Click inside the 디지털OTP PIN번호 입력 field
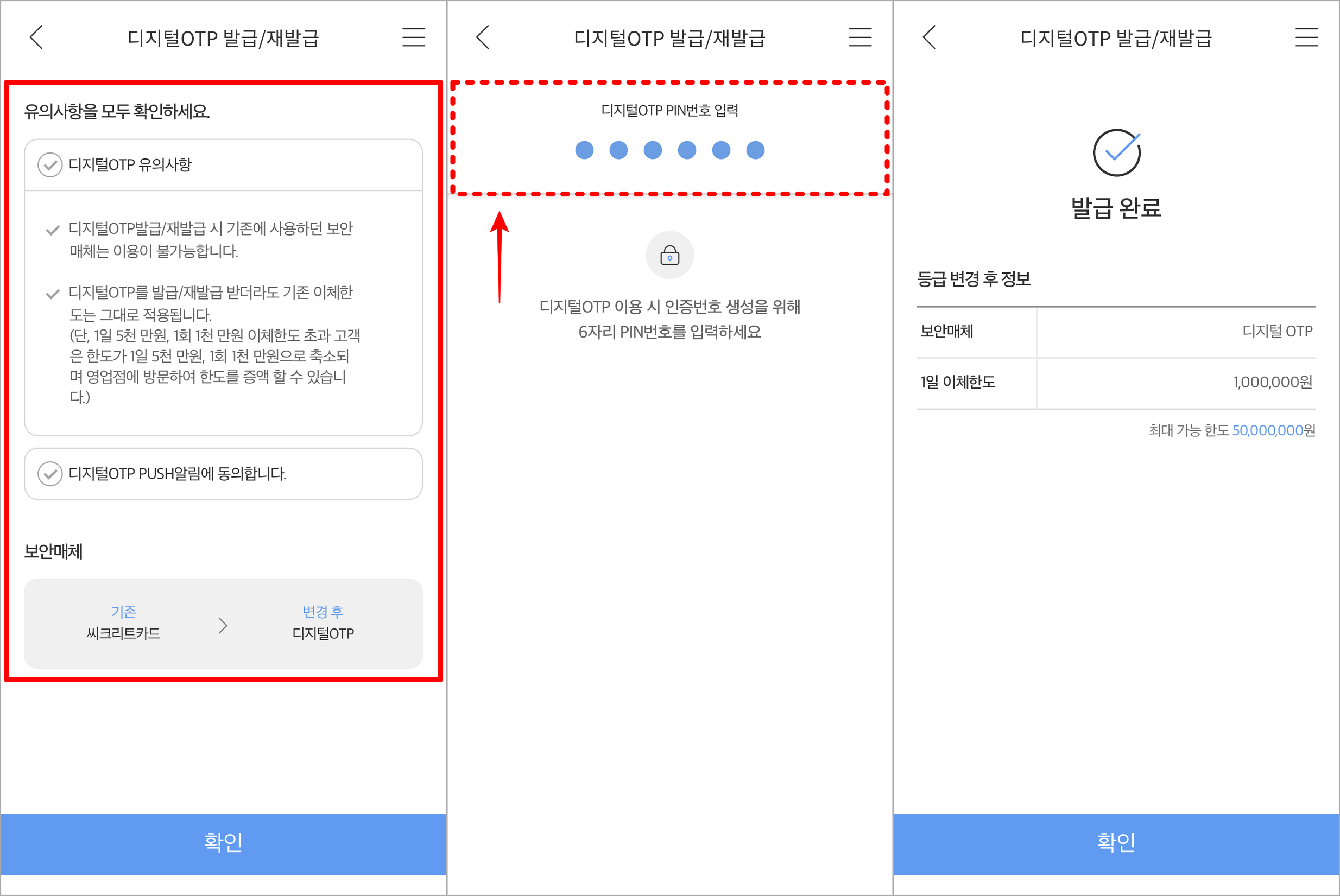Screen dimensions: 1340x896 click(669, 132)
